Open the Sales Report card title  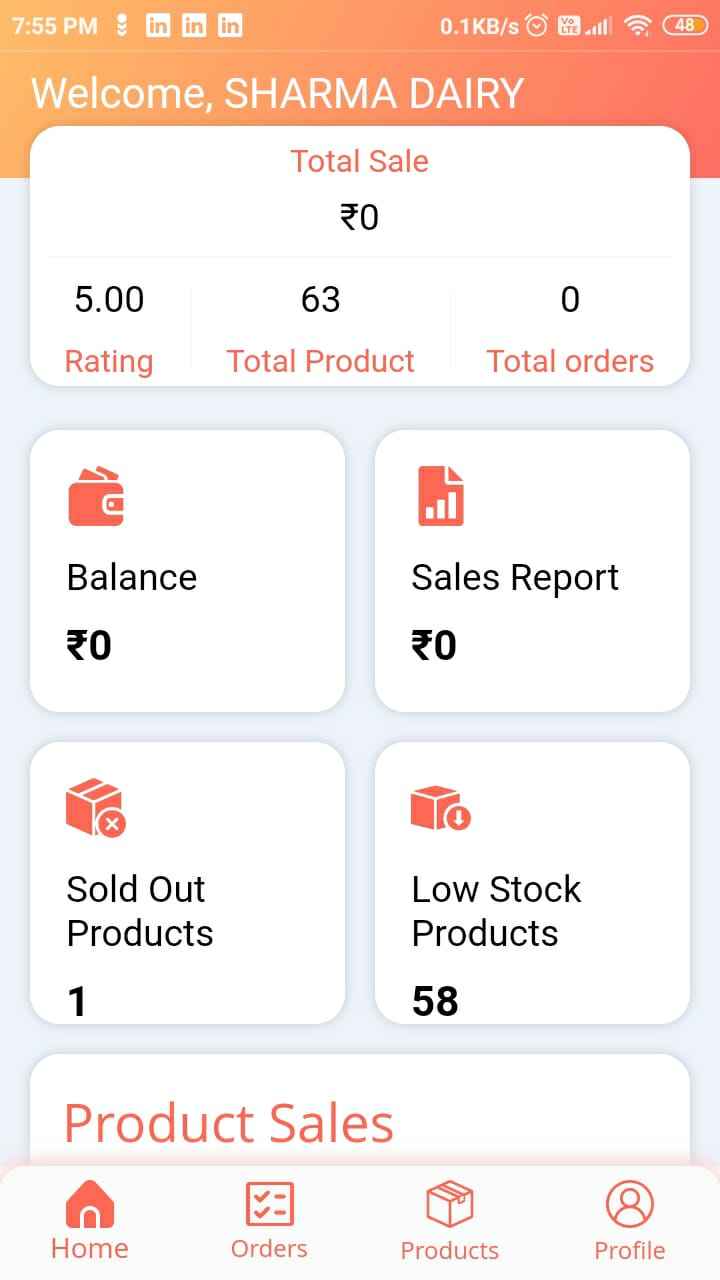coord(515,577)
